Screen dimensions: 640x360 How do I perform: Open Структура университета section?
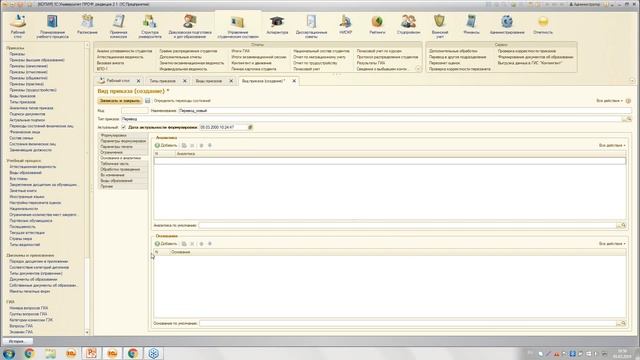coord(150,26)
